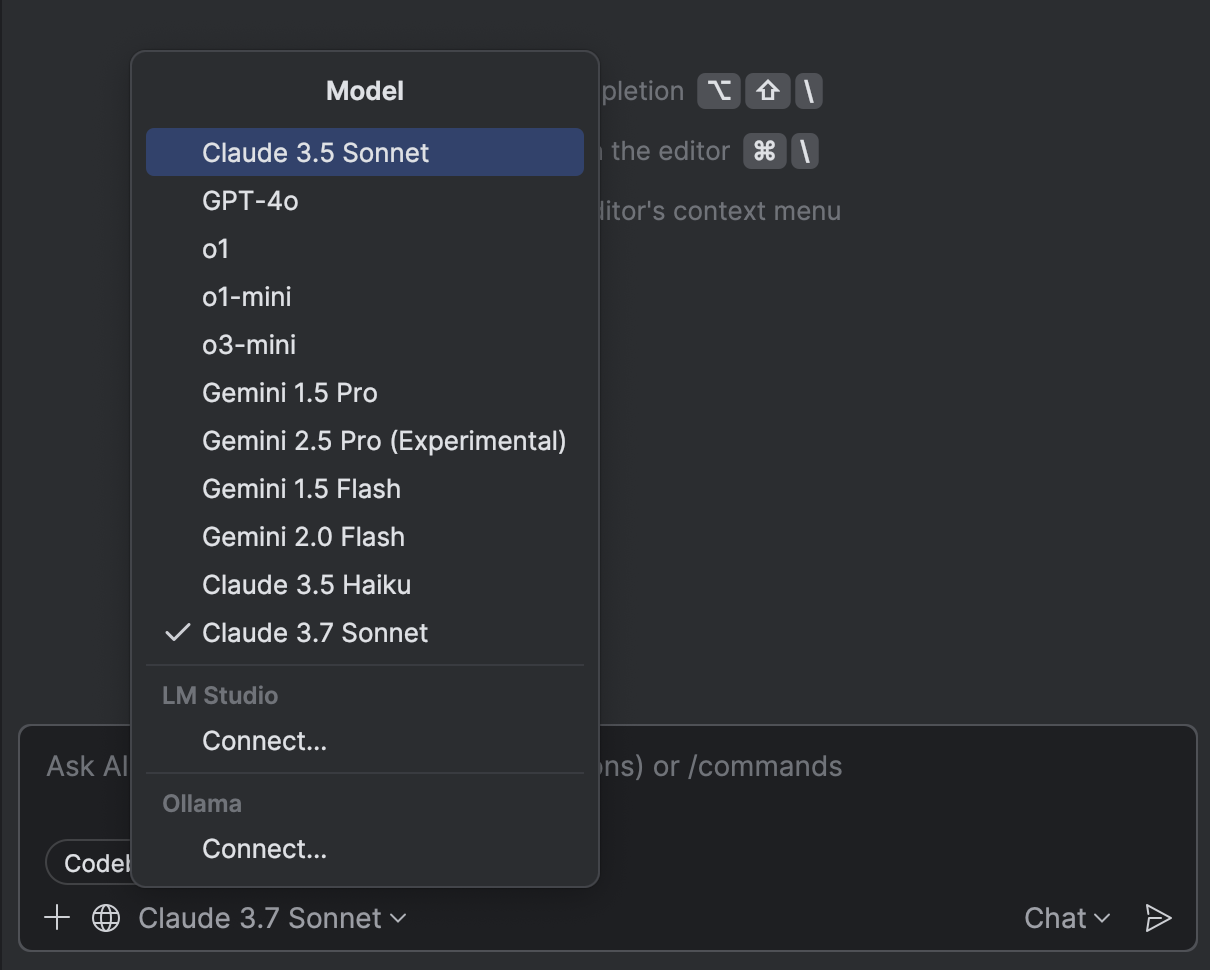This screenshot has height=970, width=1210.
Task: Select Claude 3.5 Sonnet from model list
Action: click(x=315, y=153)
